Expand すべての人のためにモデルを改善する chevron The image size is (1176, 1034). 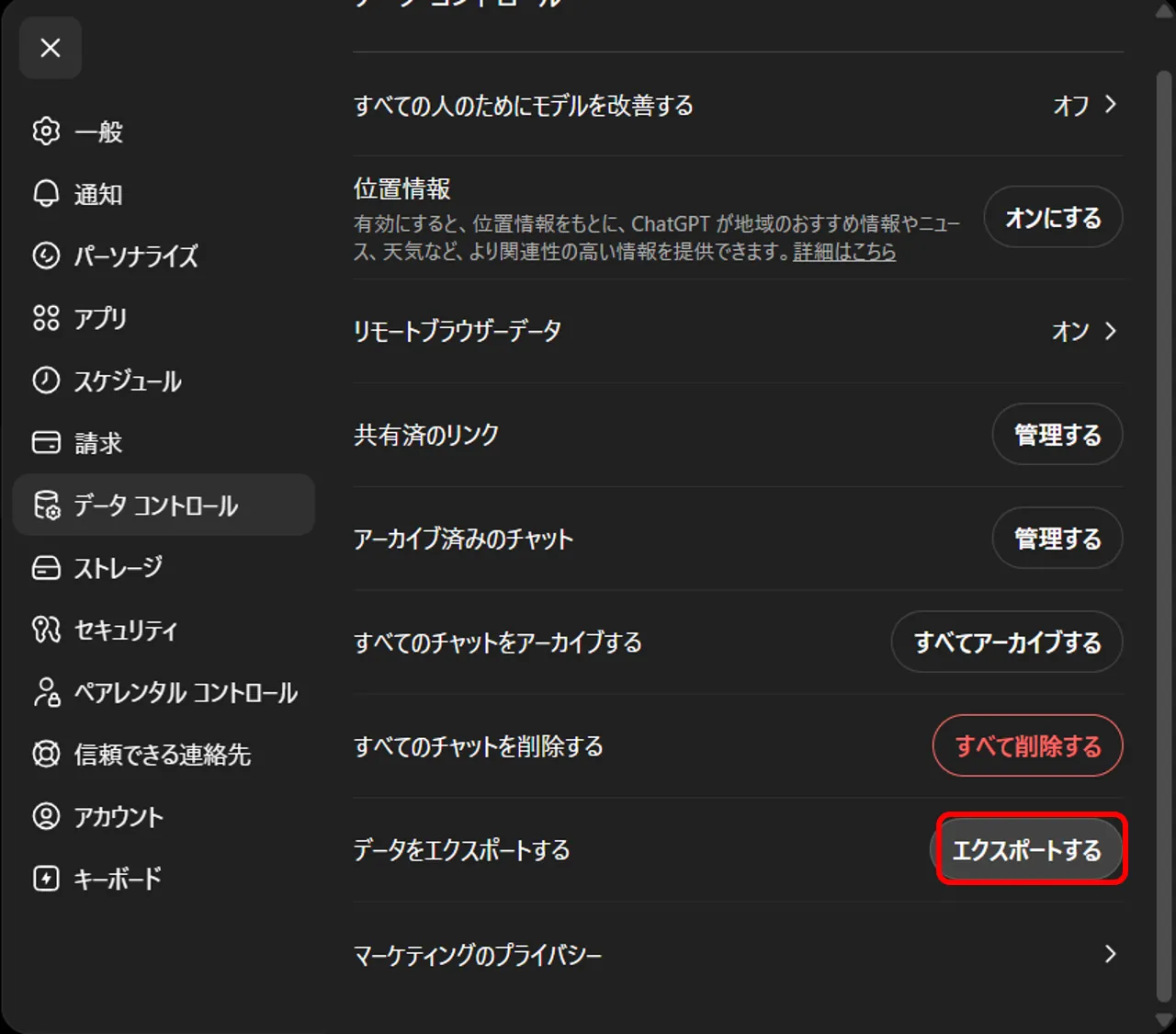[x=1110, y=105]
